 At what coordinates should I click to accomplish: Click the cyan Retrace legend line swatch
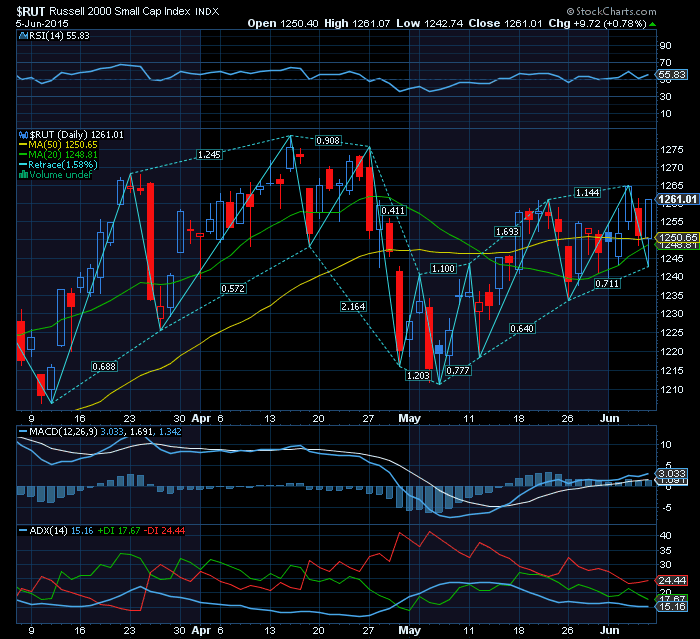coord(23,165)
